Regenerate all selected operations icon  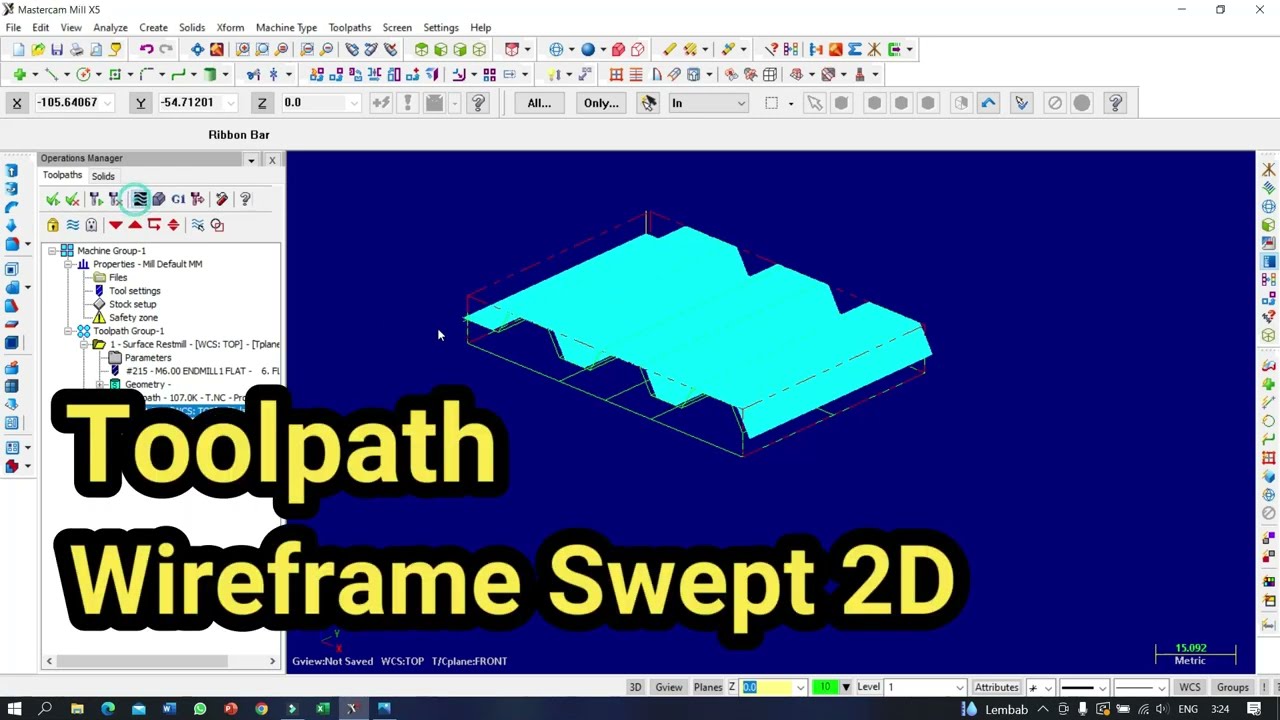point(96,199)
